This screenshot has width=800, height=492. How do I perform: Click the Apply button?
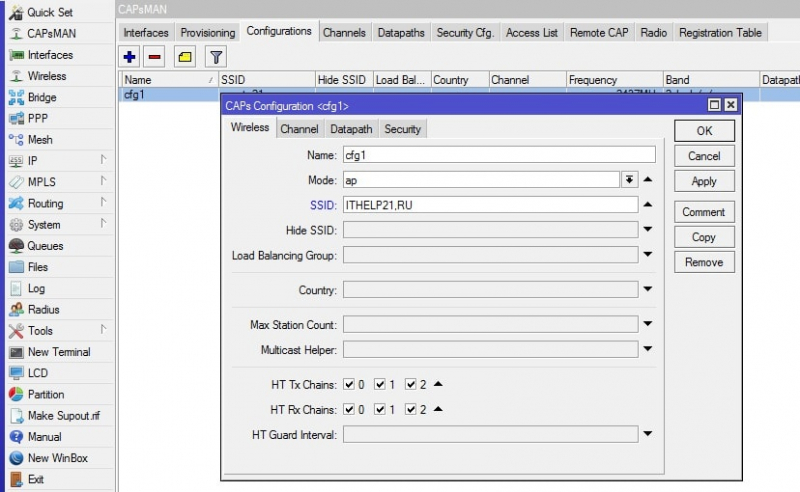click(x=704, y=181)
